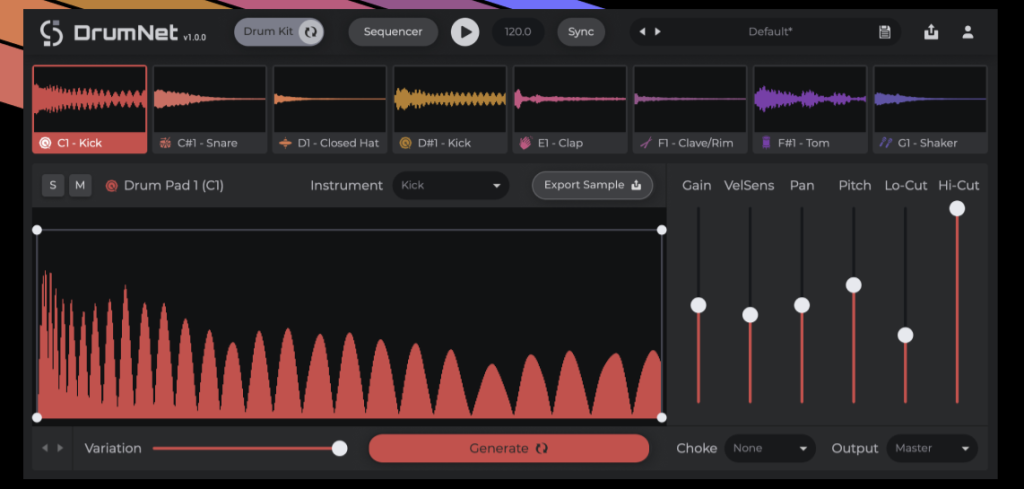Viewport: 1024px width, 489px height.
Task: Click the Play button
Action: [465, 32]
